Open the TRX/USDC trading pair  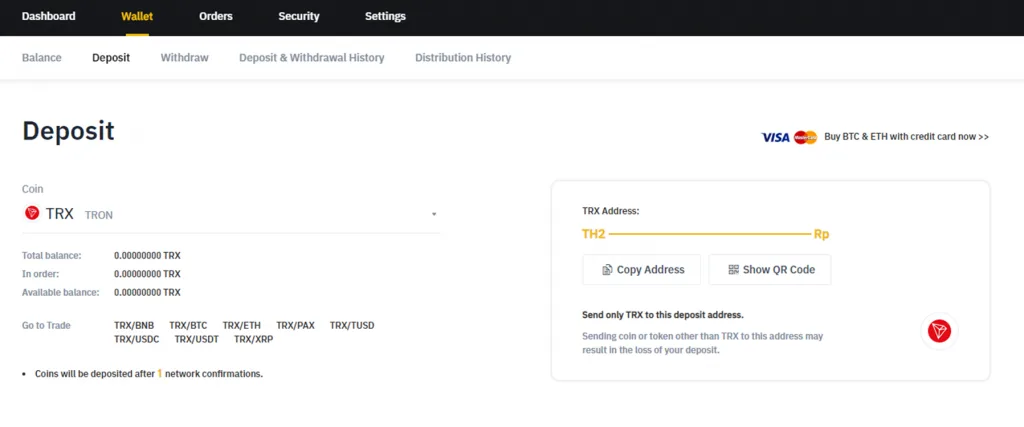point(136,339)
